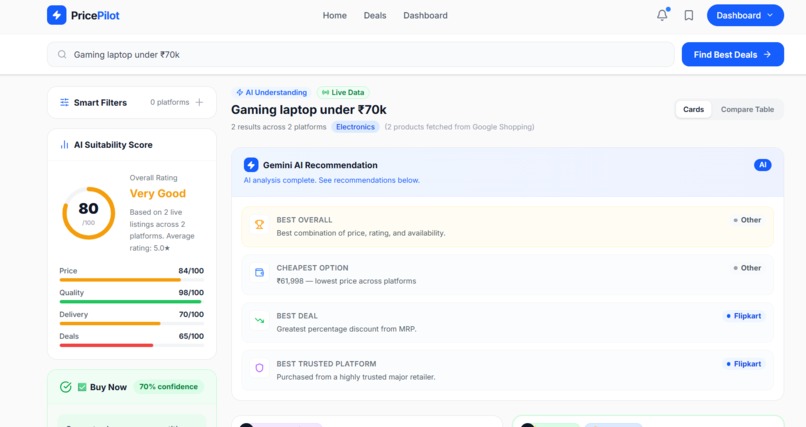Add platform with the plus icon
The height and width of the screenshot is (427, 806).
tap(199, 102)
